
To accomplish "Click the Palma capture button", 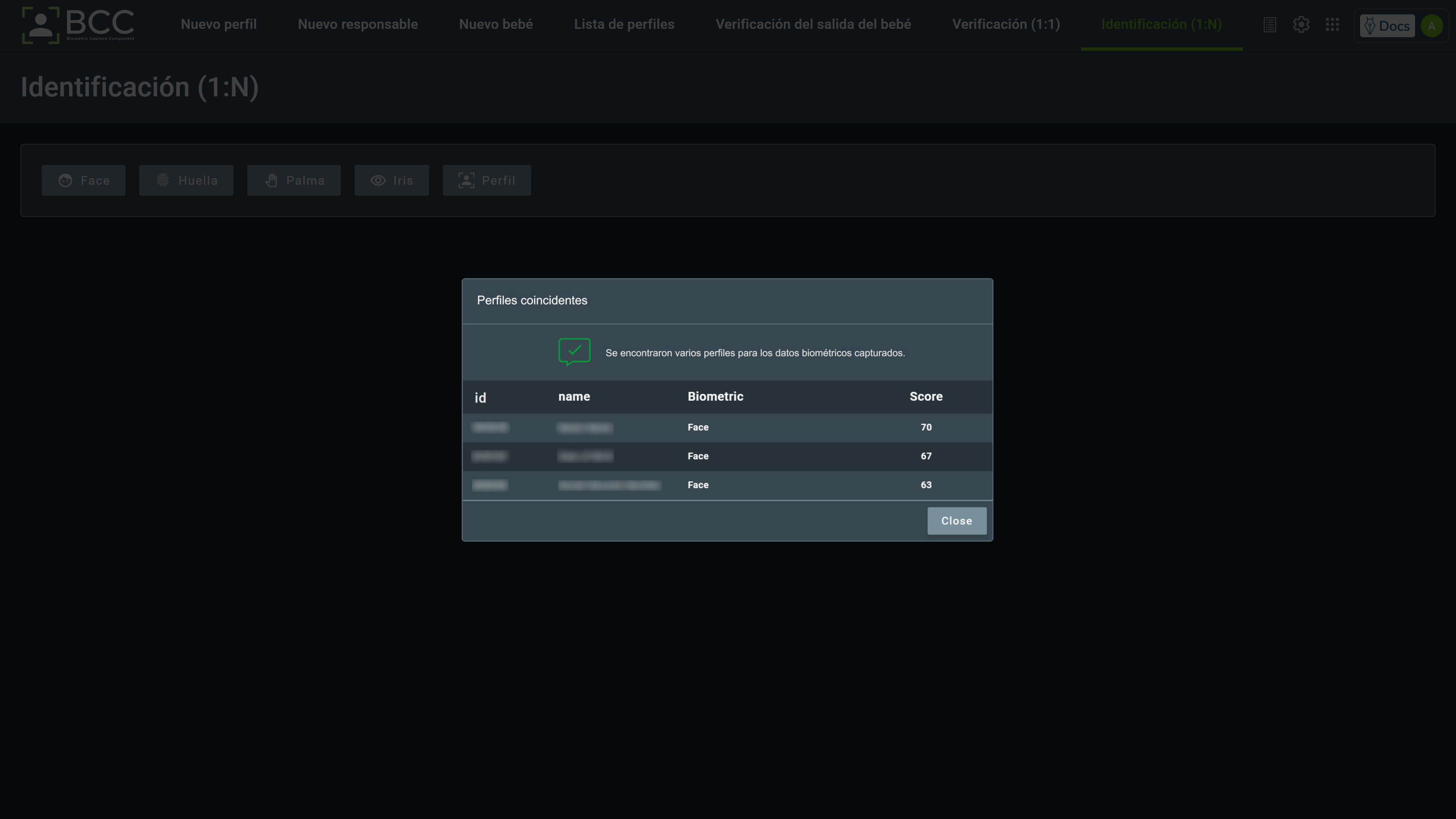I will tap(294, 181).
